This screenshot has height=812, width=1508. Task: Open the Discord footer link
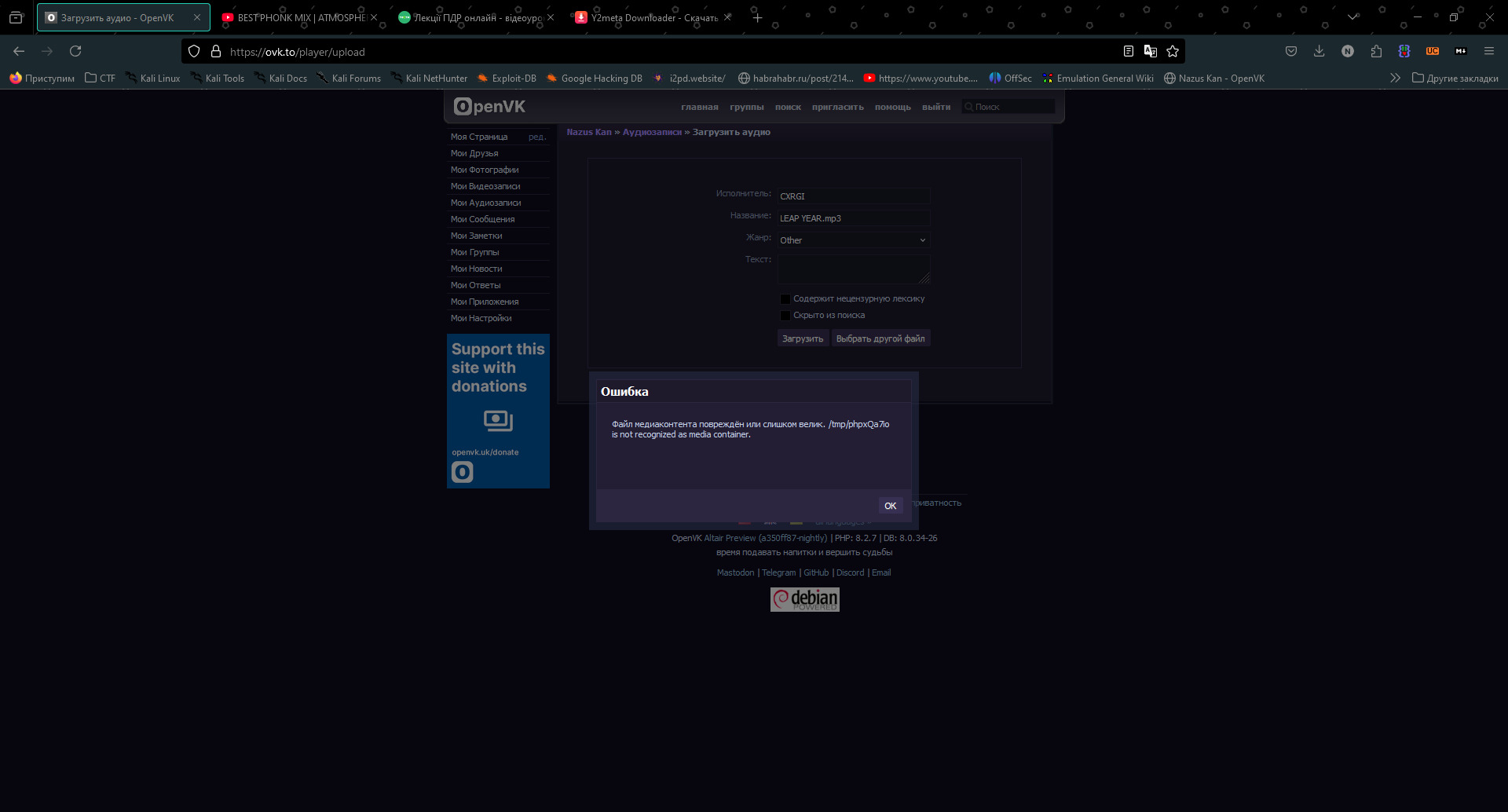click(850, 572)
